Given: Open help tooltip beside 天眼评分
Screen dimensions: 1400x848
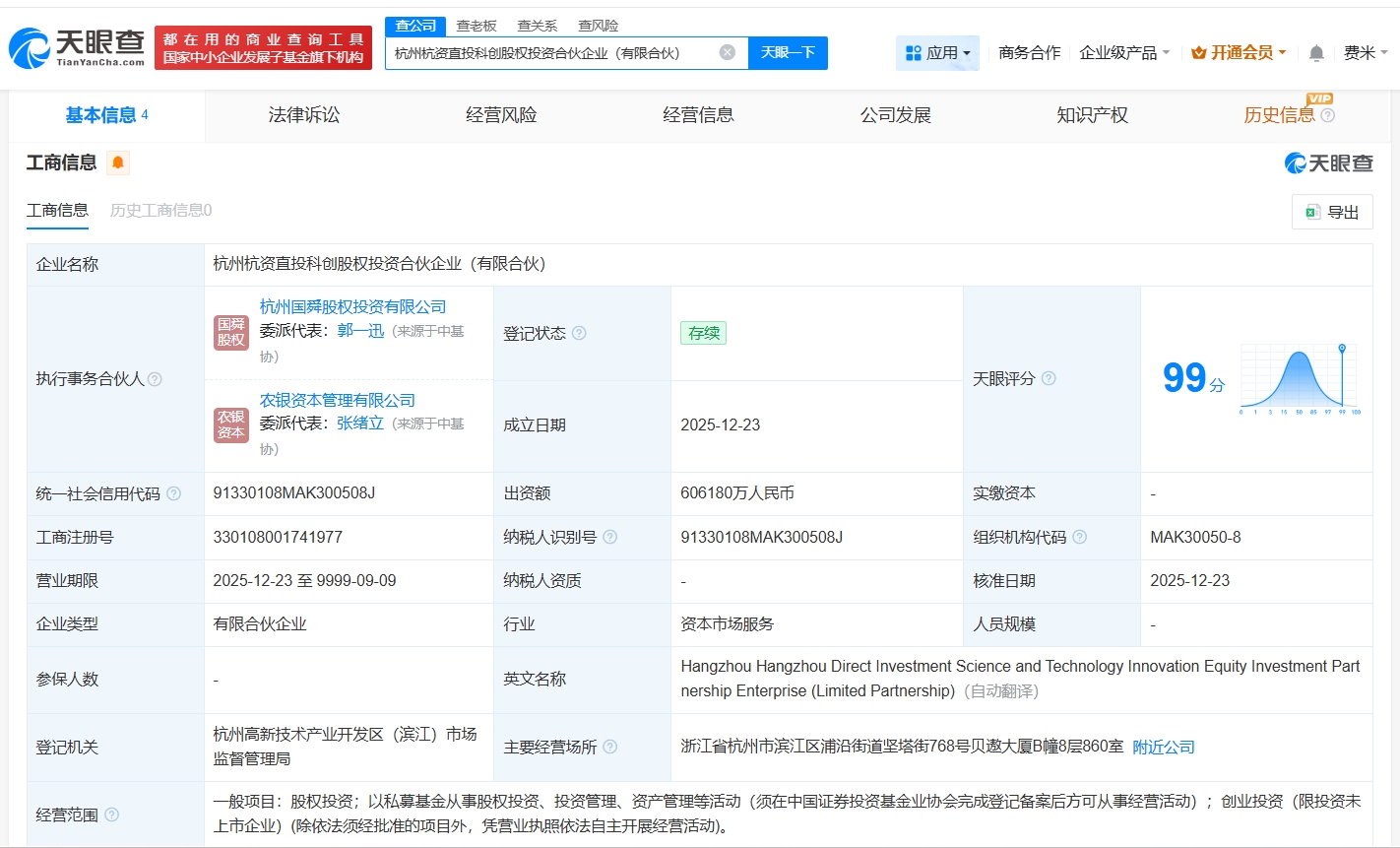Looking at the screenshot, I should [x=1050, y=378].
